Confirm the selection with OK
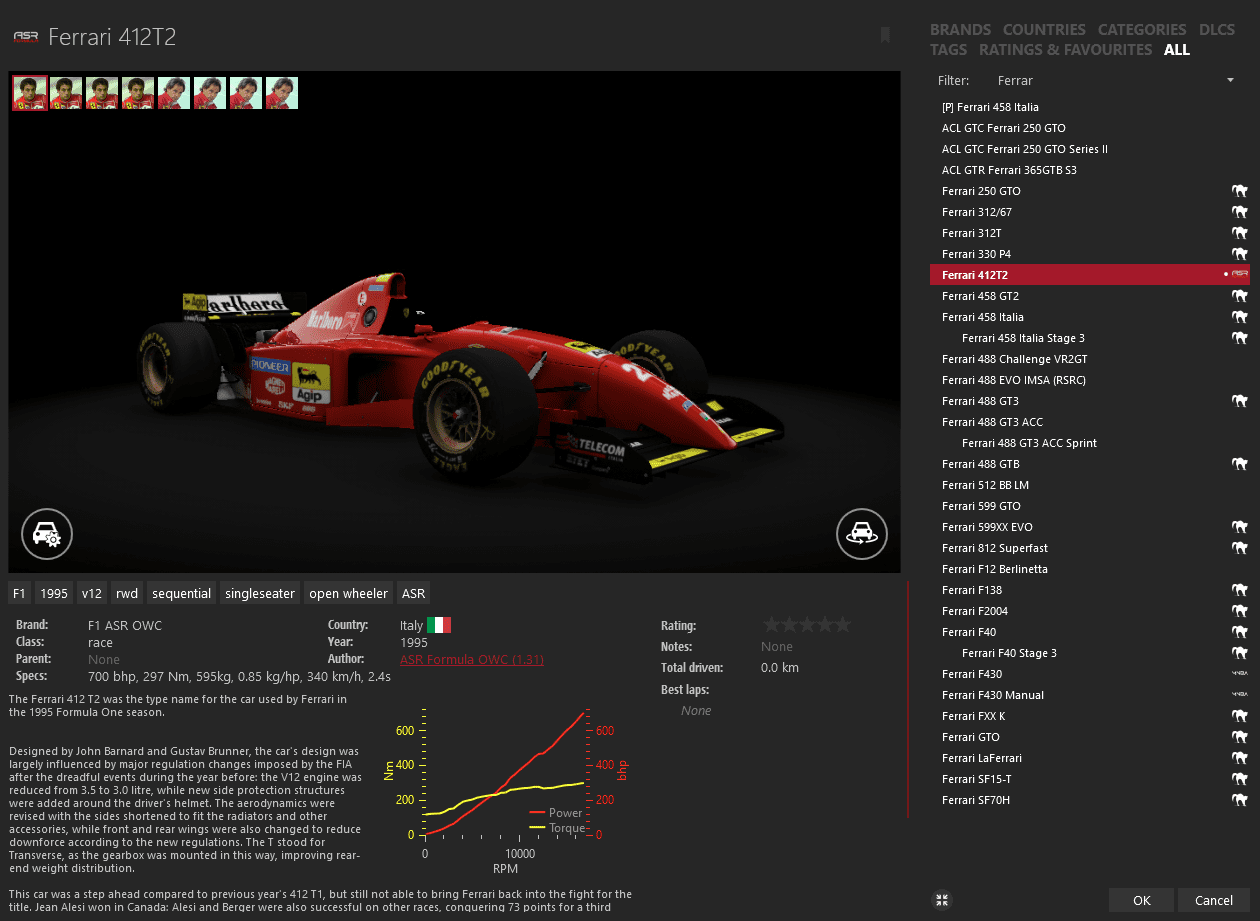 [x=1142, y=900]
